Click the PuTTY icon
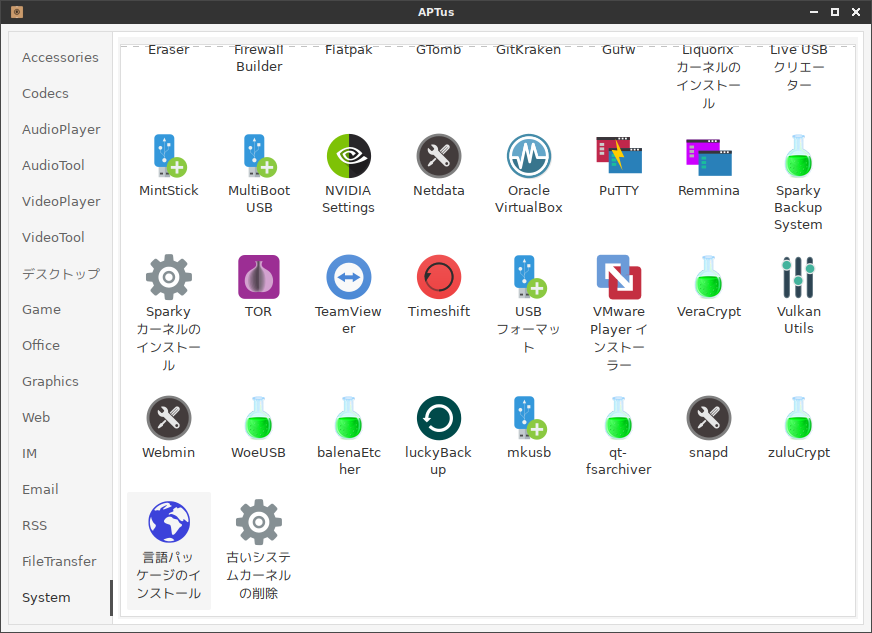 (619, 155)
